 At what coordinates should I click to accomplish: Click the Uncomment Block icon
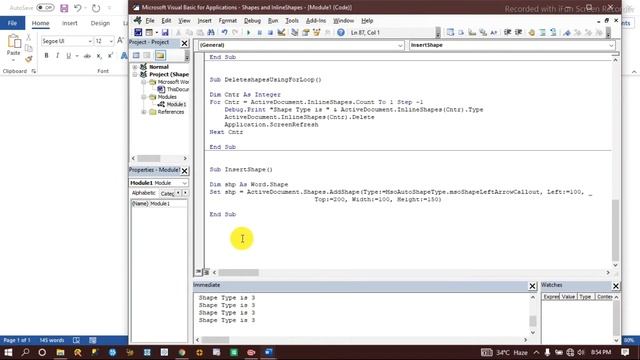coord(553,32)
